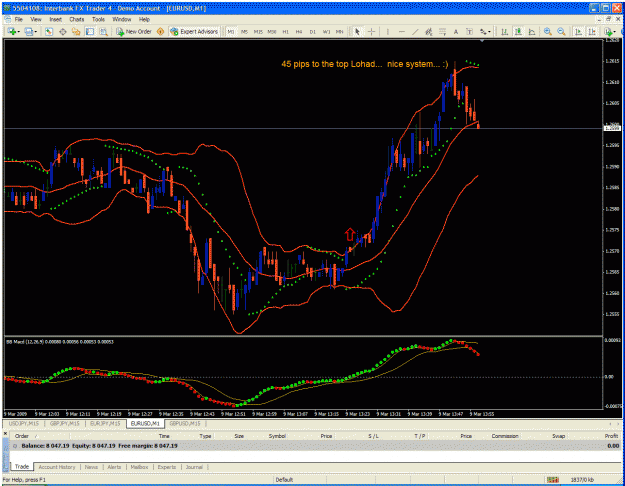Screen dimensions: 625x486
Task: Open the Alerts tab
Action: pos(114,467)
